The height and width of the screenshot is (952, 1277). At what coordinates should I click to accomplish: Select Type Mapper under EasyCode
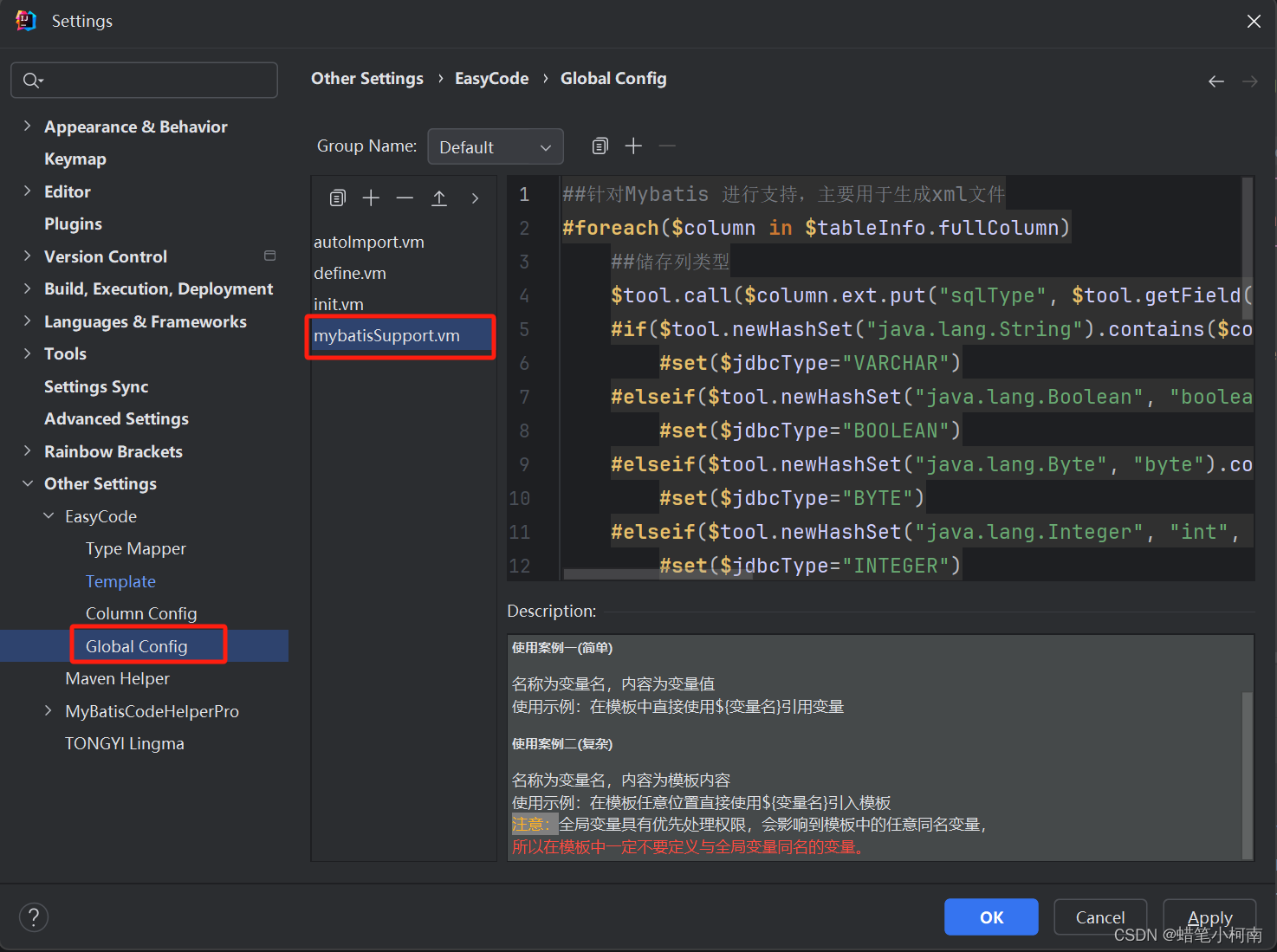[x=136, y=548]
